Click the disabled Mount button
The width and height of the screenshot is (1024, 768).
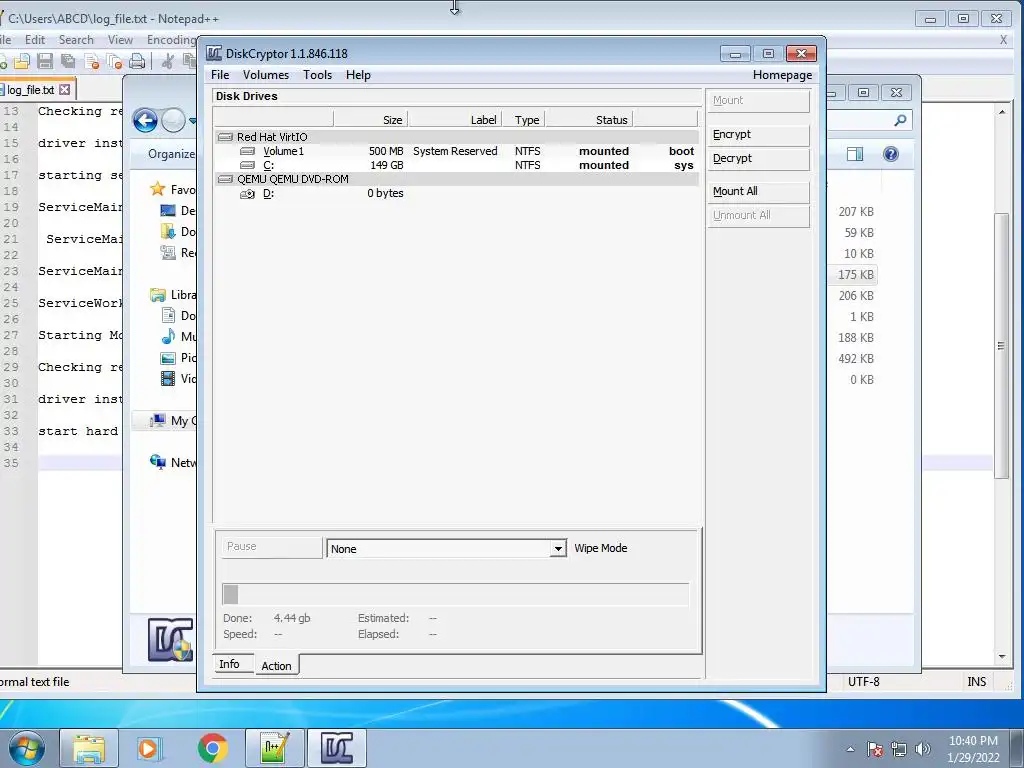pos(758,101)
